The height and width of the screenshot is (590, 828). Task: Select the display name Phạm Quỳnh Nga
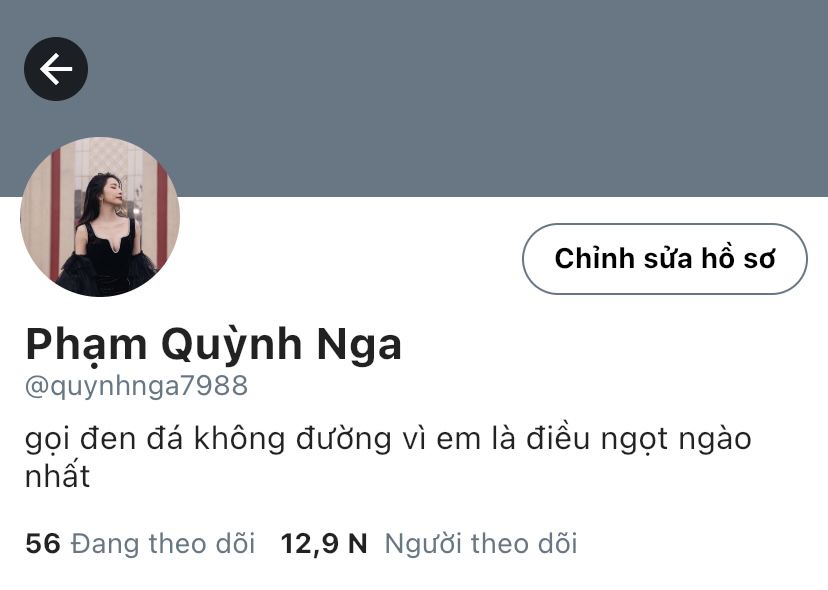[x=214, y=345]
